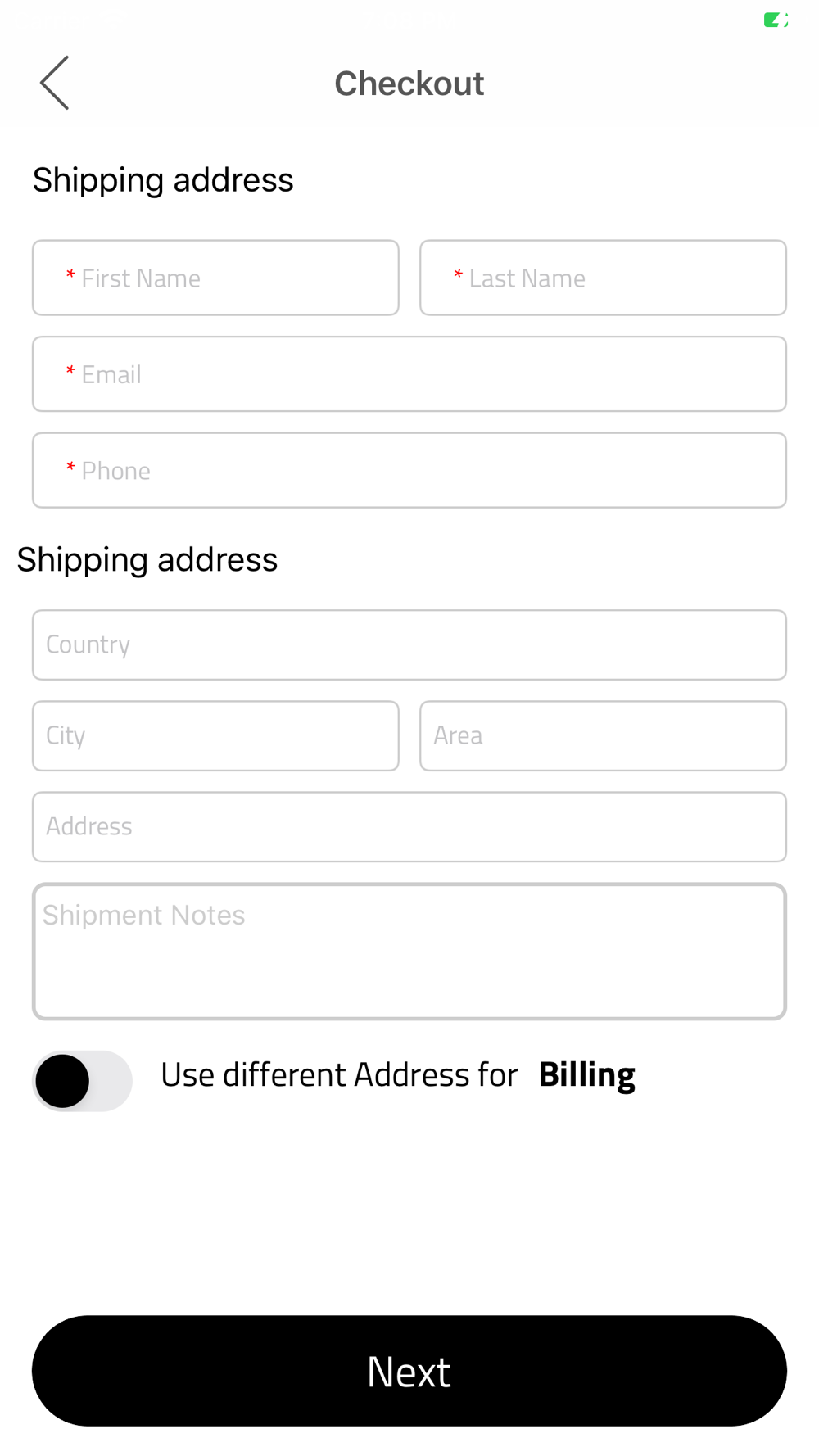Click the red asterisk before Phone placeholder
819x1456 pixels.
pyautogui.click(x=70, y=468)
